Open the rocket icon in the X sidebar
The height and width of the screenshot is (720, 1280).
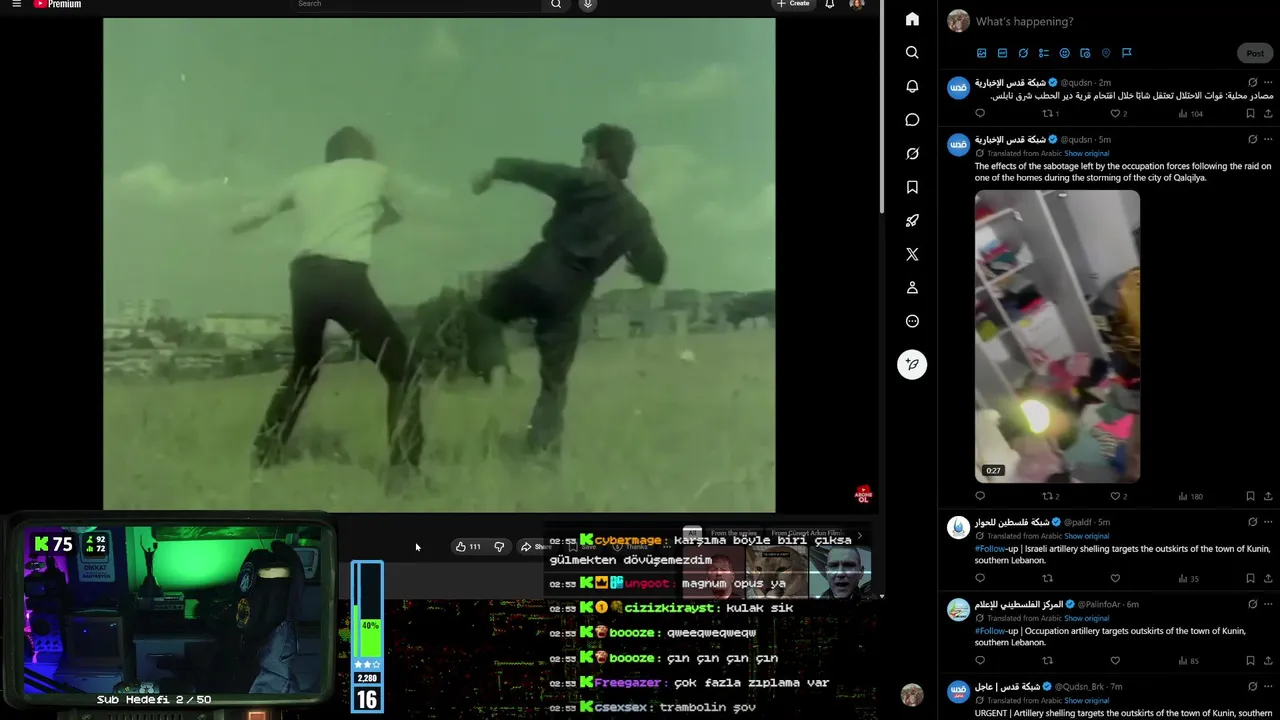pos(912,221)
